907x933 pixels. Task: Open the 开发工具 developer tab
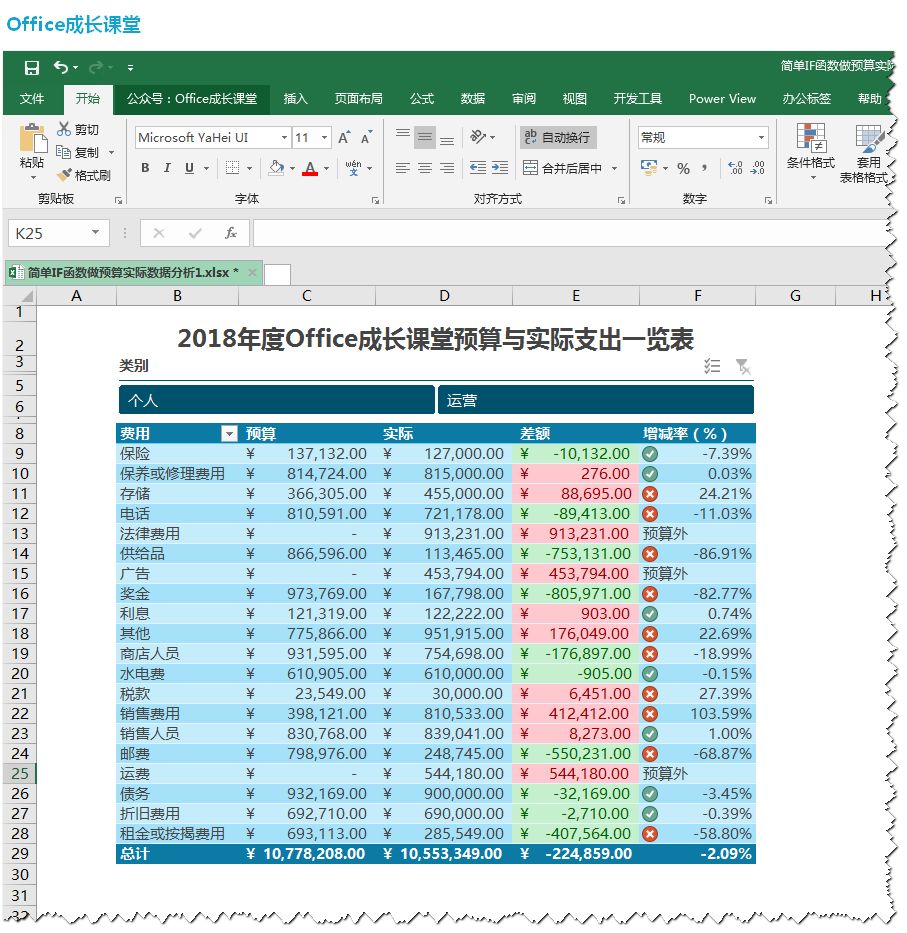point(638,99)
